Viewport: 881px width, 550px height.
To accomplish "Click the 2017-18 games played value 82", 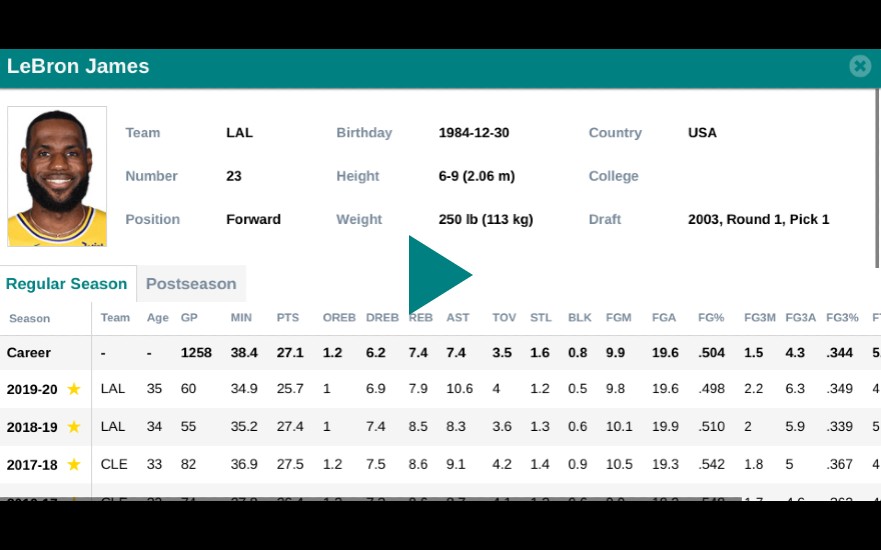I will 188,464.
